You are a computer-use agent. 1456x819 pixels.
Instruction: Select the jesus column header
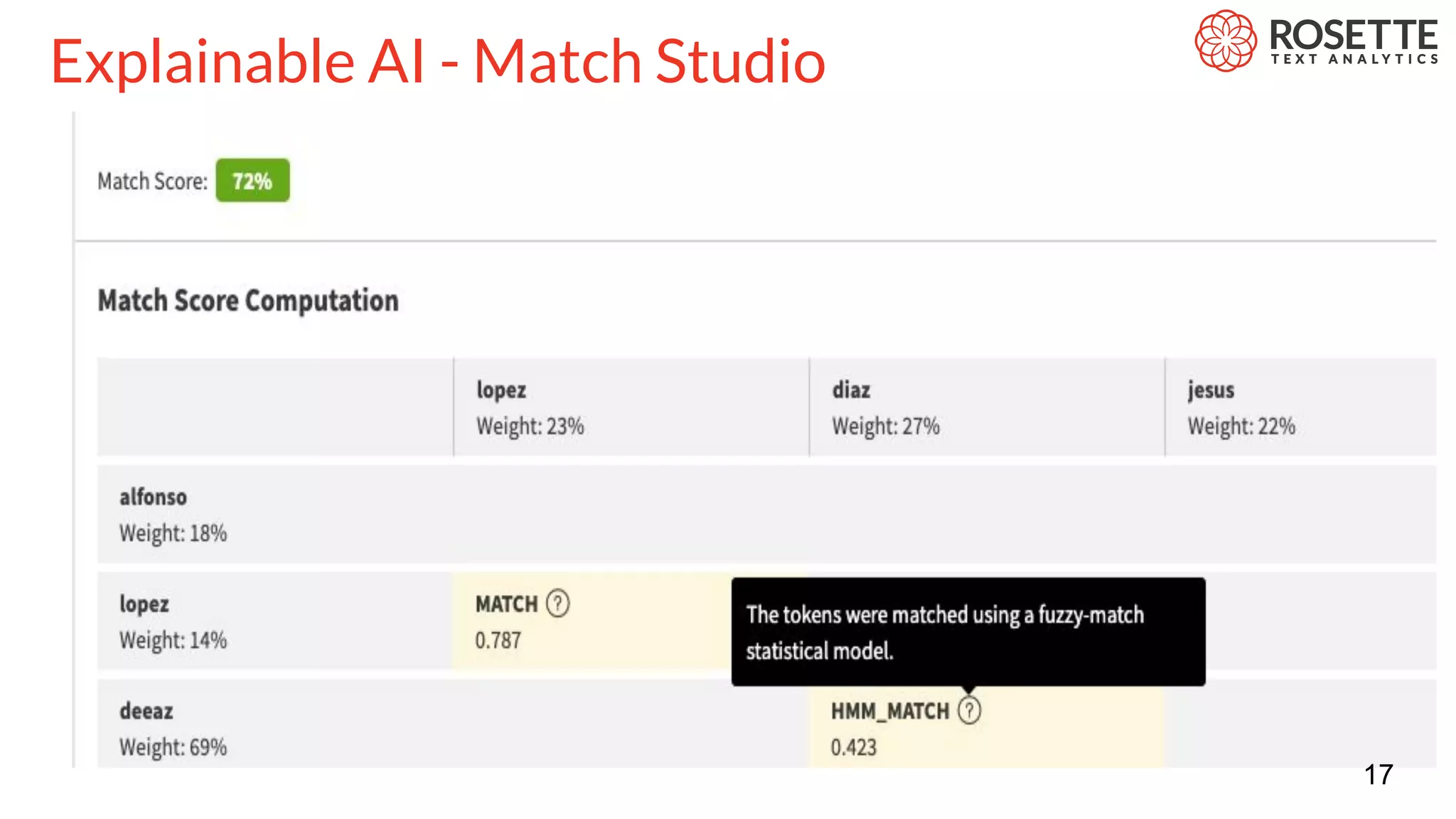(x=1211, y=390)
